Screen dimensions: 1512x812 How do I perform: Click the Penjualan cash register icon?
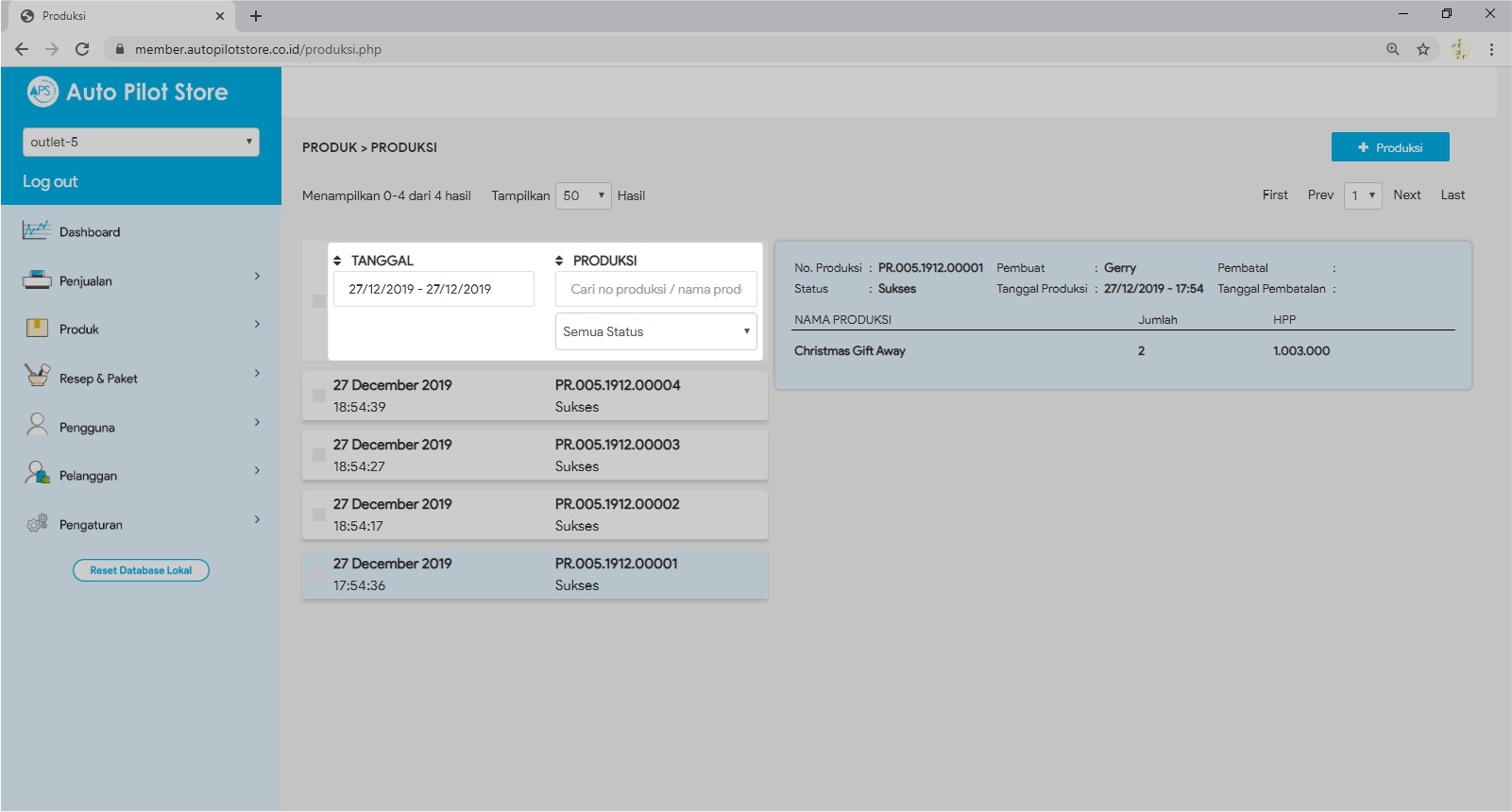tap(37, 279)
